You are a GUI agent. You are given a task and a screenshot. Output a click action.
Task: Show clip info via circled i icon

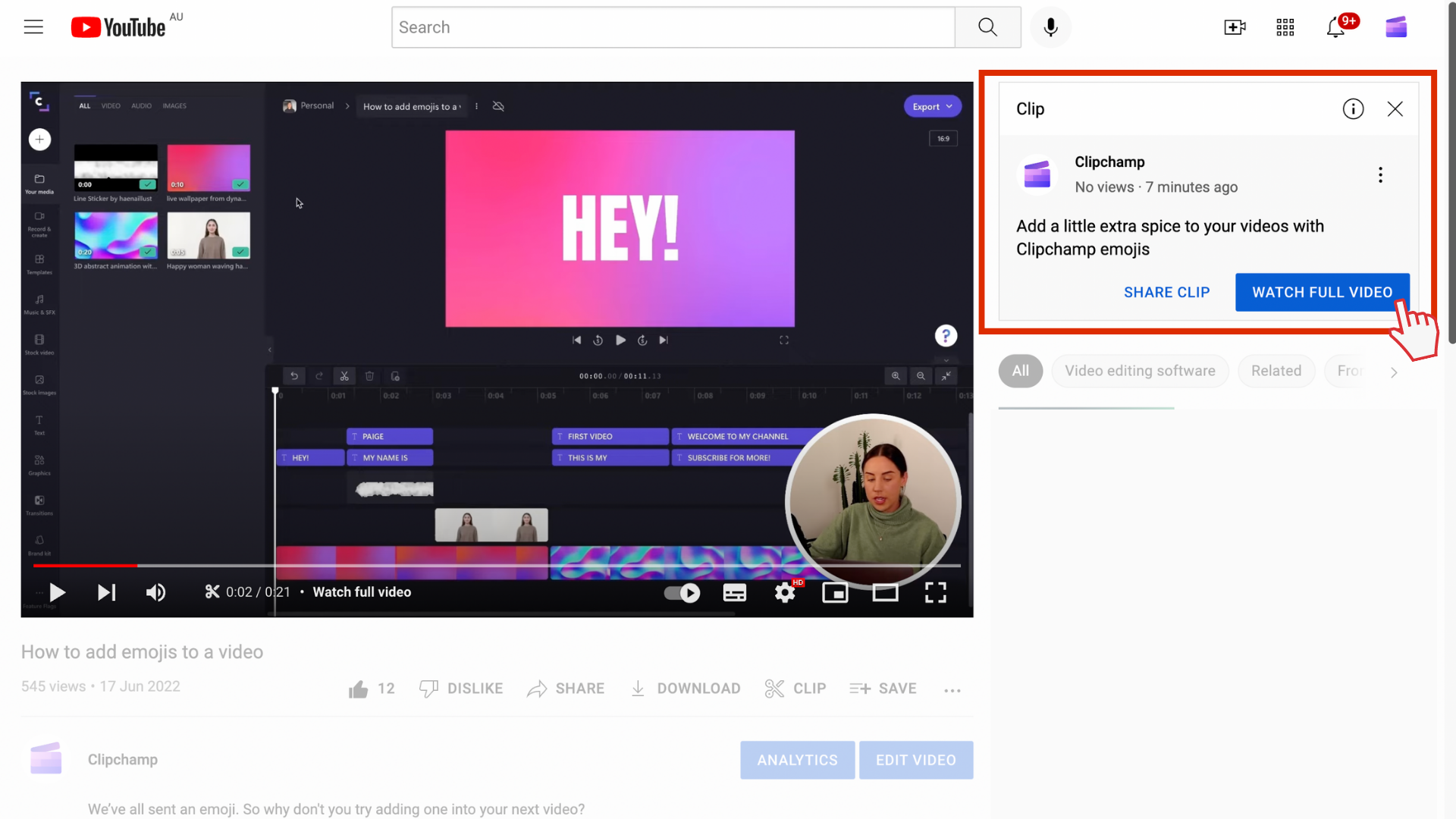pos(1353,109)
